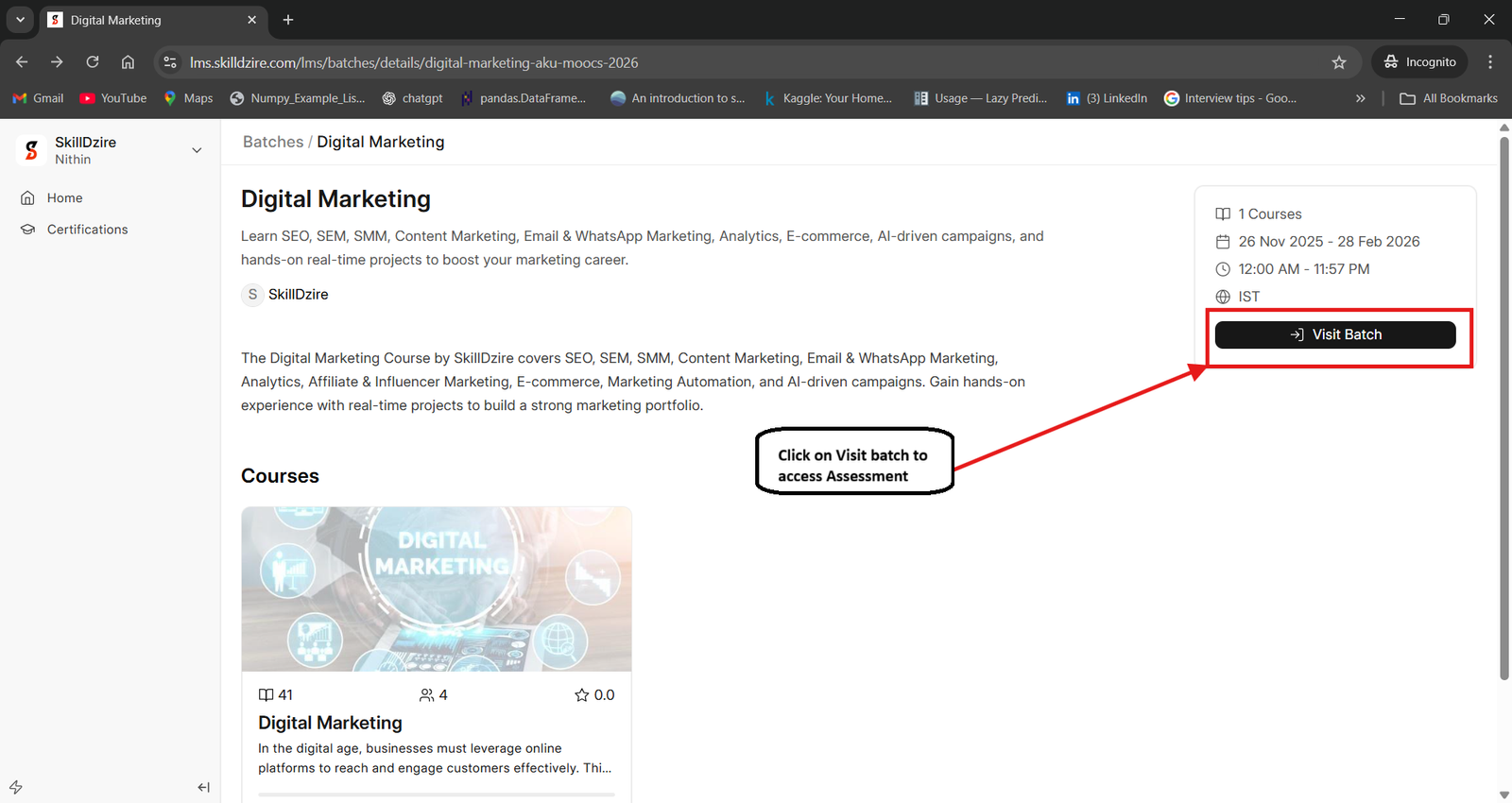Open the Chrome three-dot menu
Image resolution: width=1512 pixels, height=803 pixels.
[1490, 62]
